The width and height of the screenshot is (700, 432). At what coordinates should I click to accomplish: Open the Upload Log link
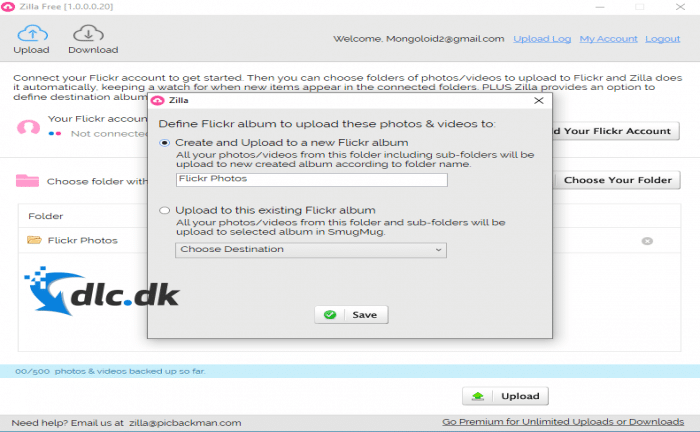click(542, 39)
